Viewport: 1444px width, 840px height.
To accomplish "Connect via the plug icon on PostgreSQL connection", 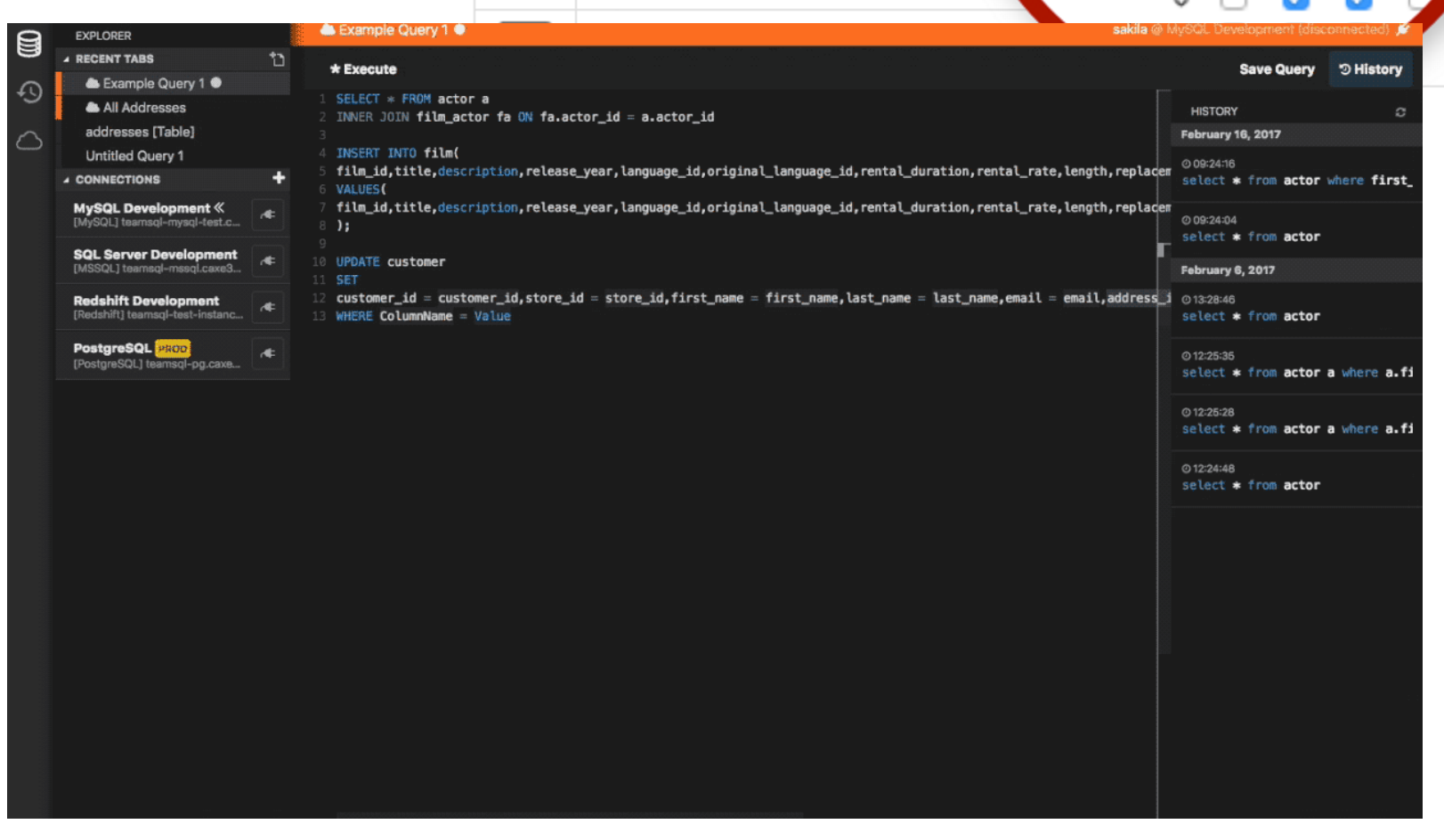I will click(267, 353).
